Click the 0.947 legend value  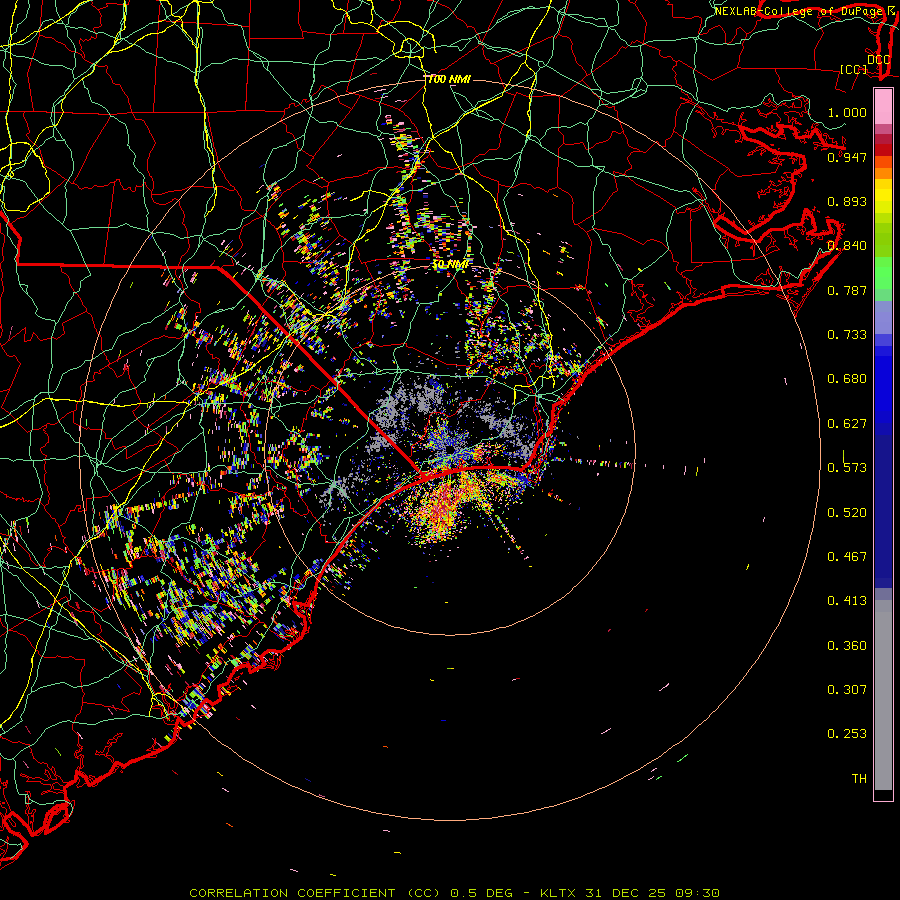click(847, 157)
